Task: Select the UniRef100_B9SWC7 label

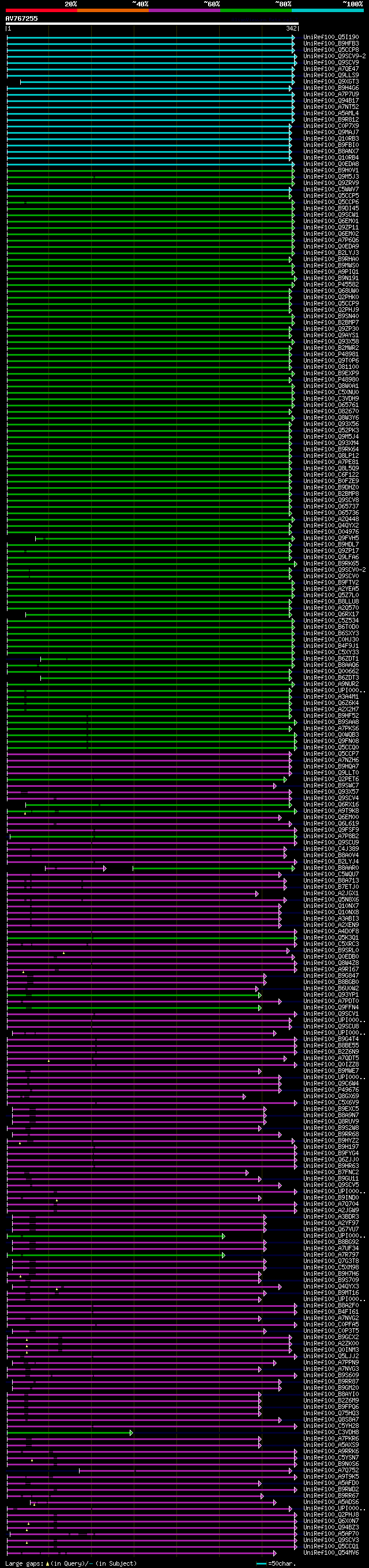Action: point(330,785)
